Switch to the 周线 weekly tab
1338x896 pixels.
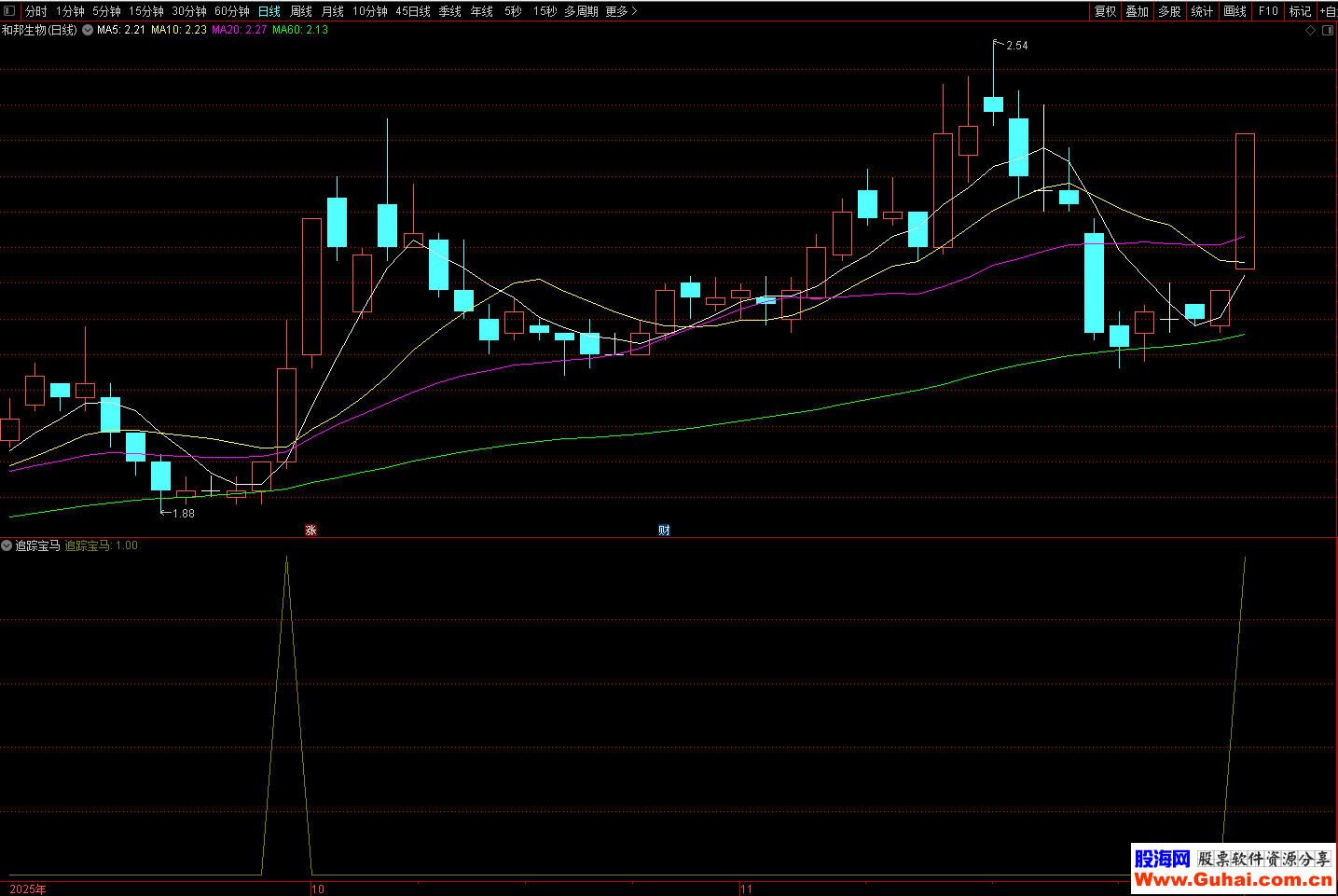point(301,11)
